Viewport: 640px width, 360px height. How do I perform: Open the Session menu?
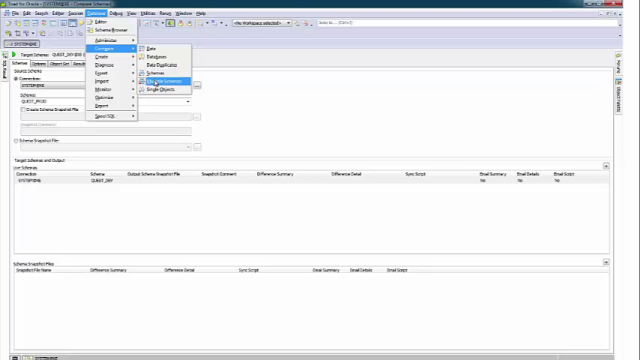coord(75,13)
